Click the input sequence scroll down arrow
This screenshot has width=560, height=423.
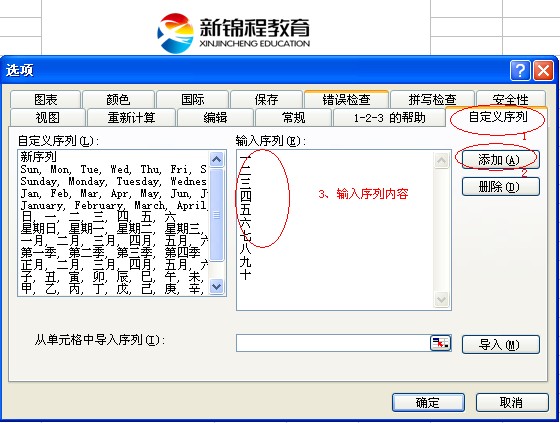(x=441, y=299)
